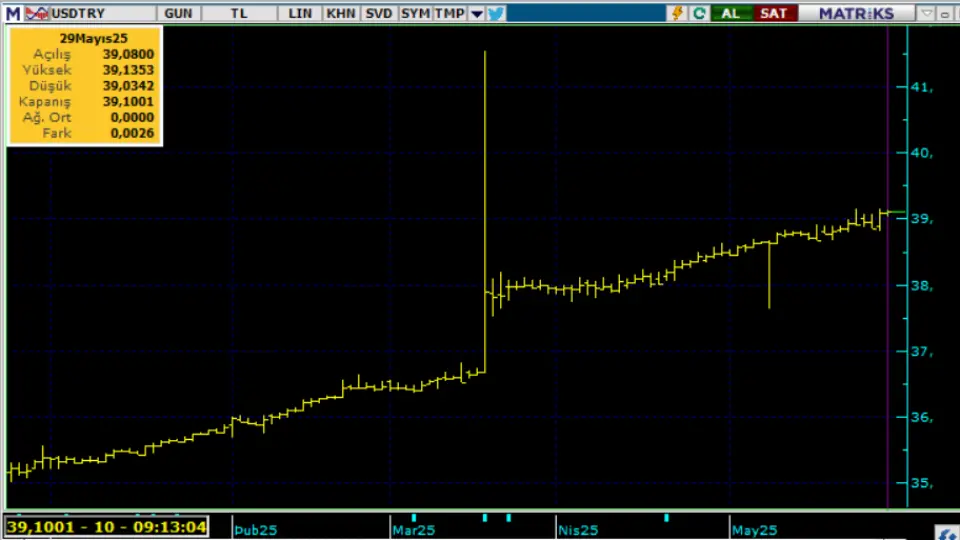Click the blue icon at bottom-right corner
This screenshot has height=540, width=960.
coord(943,531)
